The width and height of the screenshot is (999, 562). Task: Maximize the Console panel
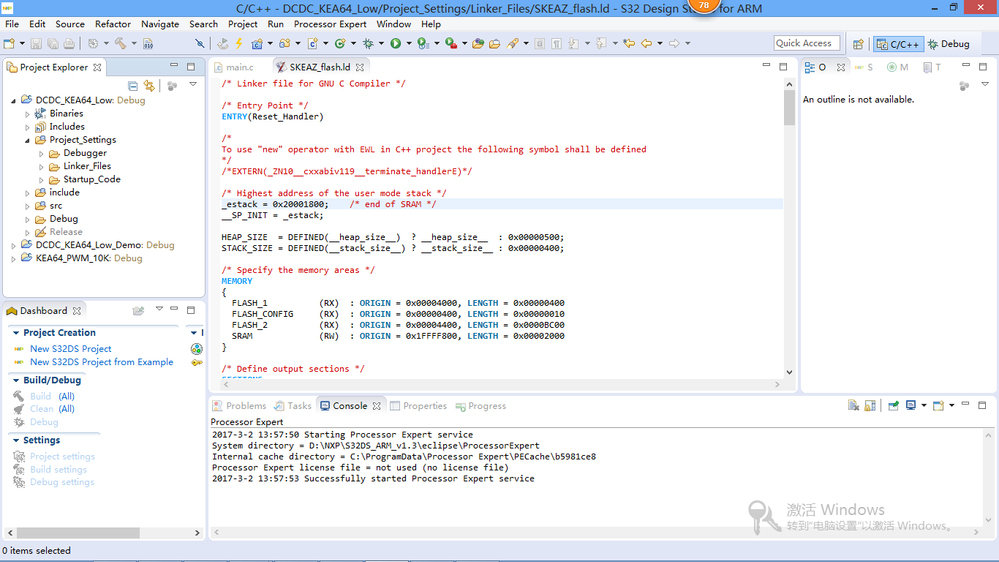982,405
